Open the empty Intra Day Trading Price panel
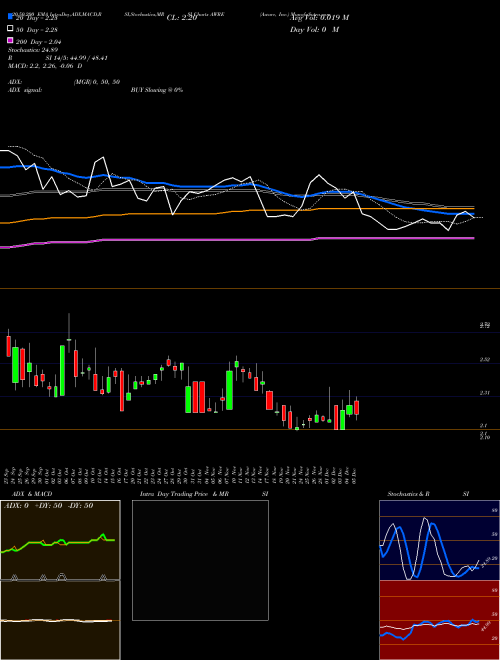500x660 pixels. [200, 560]
